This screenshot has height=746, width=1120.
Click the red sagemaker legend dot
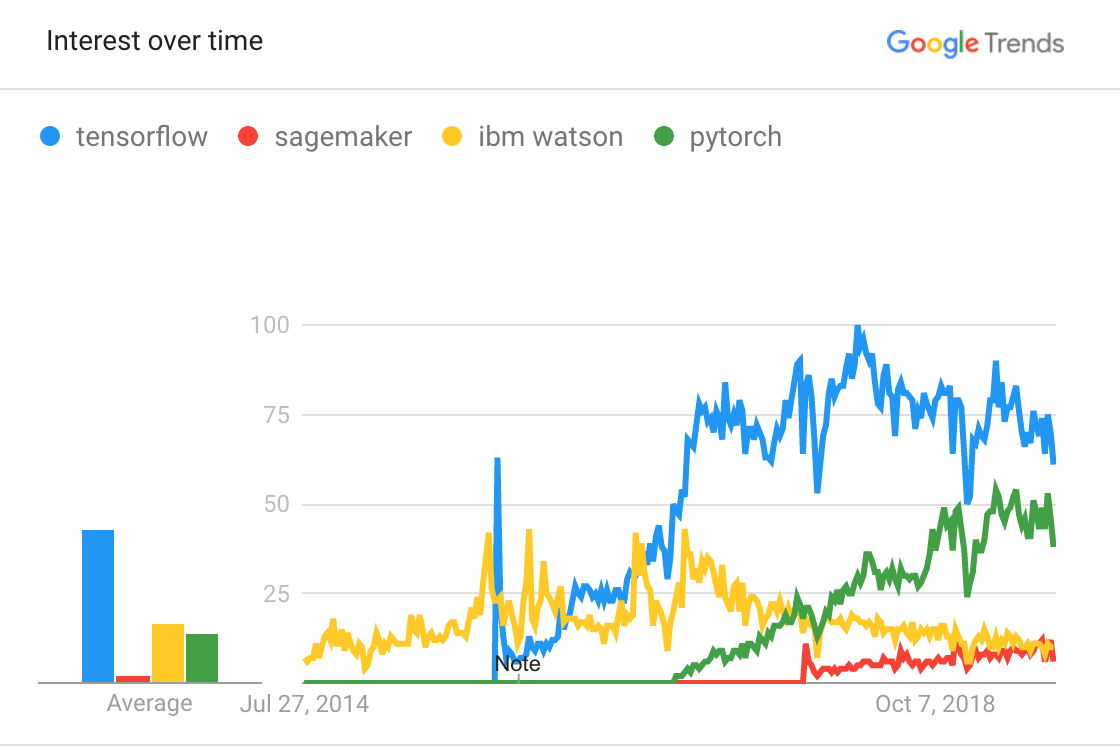pos(248,136)
